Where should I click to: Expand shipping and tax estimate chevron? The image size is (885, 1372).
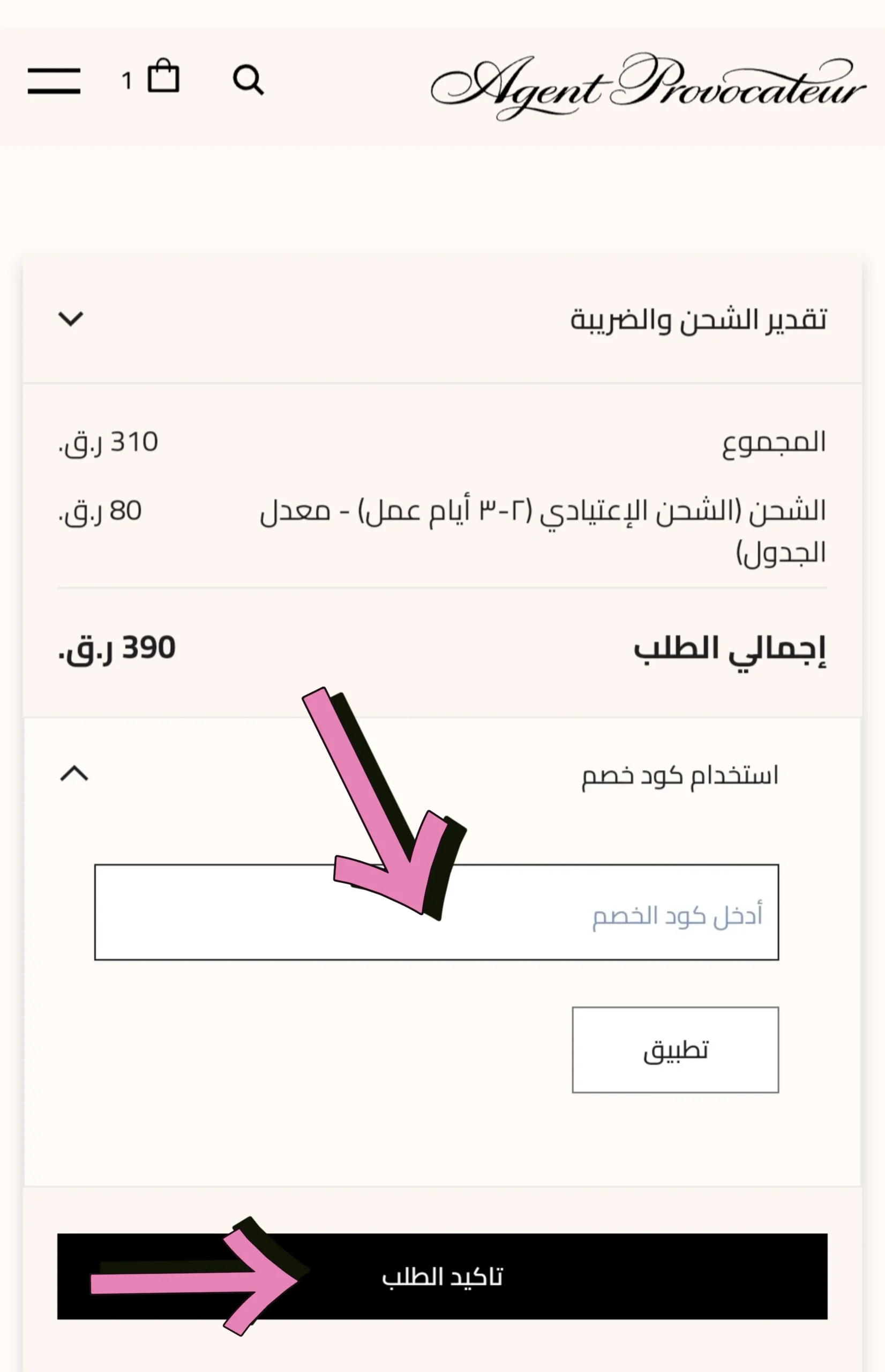tap(71, 318)
